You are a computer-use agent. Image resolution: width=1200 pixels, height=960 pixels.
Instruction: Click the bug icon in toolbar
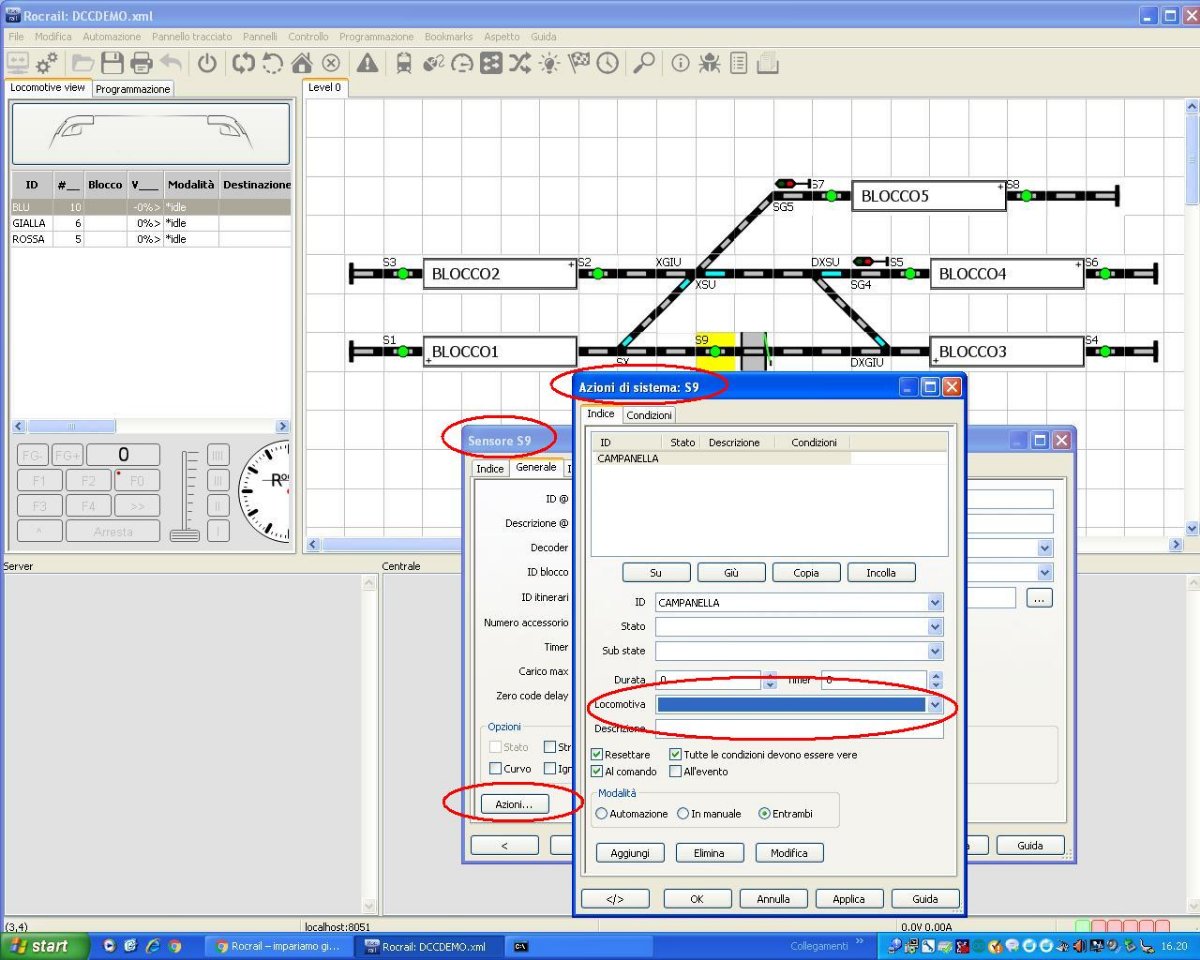pos(709,64)
